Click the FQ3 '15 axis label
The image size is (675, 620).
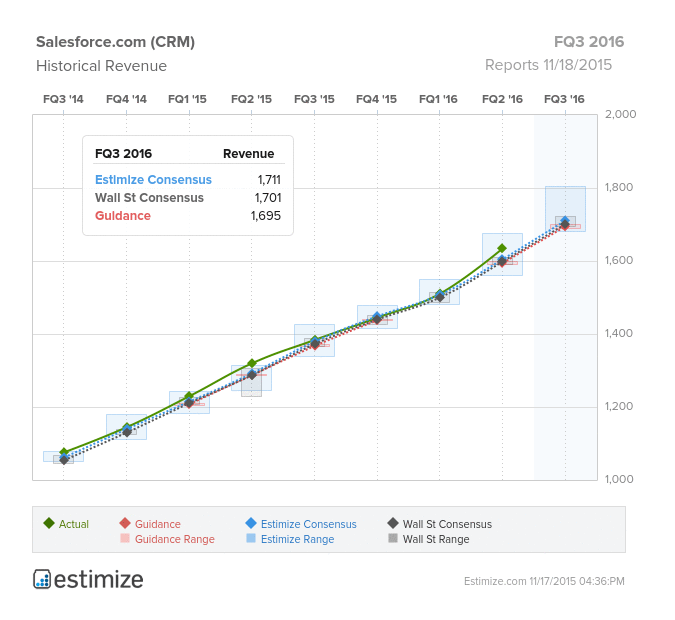tap(314, 99)
